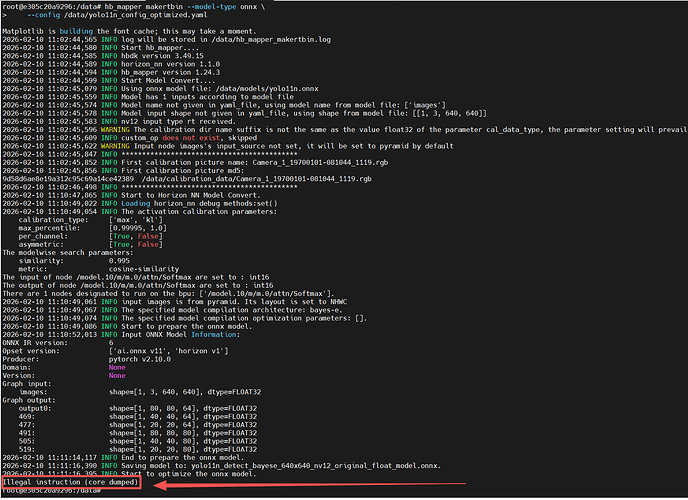Screen dimensions: 688x500
Task: Click the 'Saving model to: yolo11n_detect_bayese' line
Action: coord(222,466)
